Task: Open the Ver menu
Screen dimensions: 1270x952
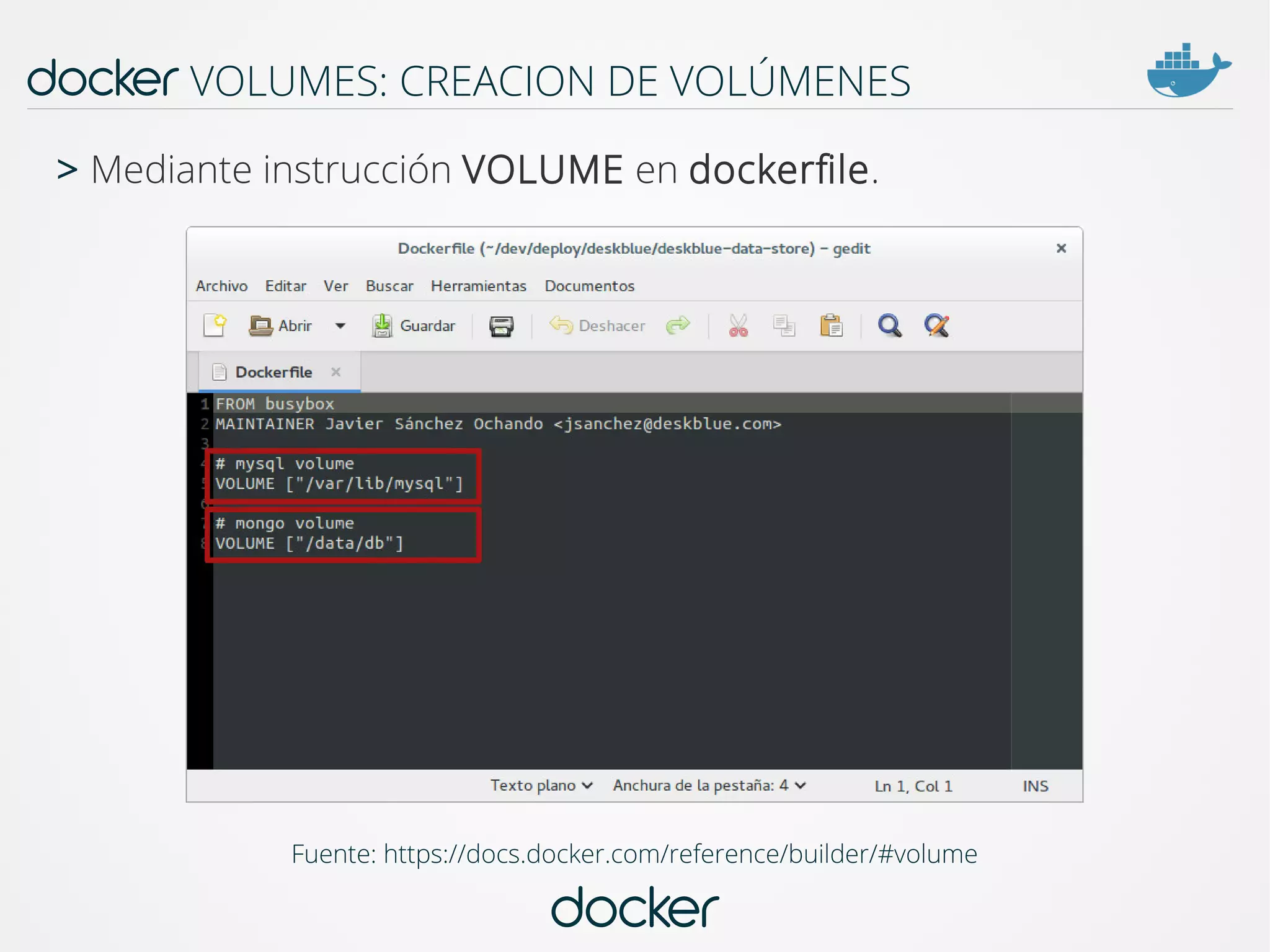Action: [x=335, y=286]
